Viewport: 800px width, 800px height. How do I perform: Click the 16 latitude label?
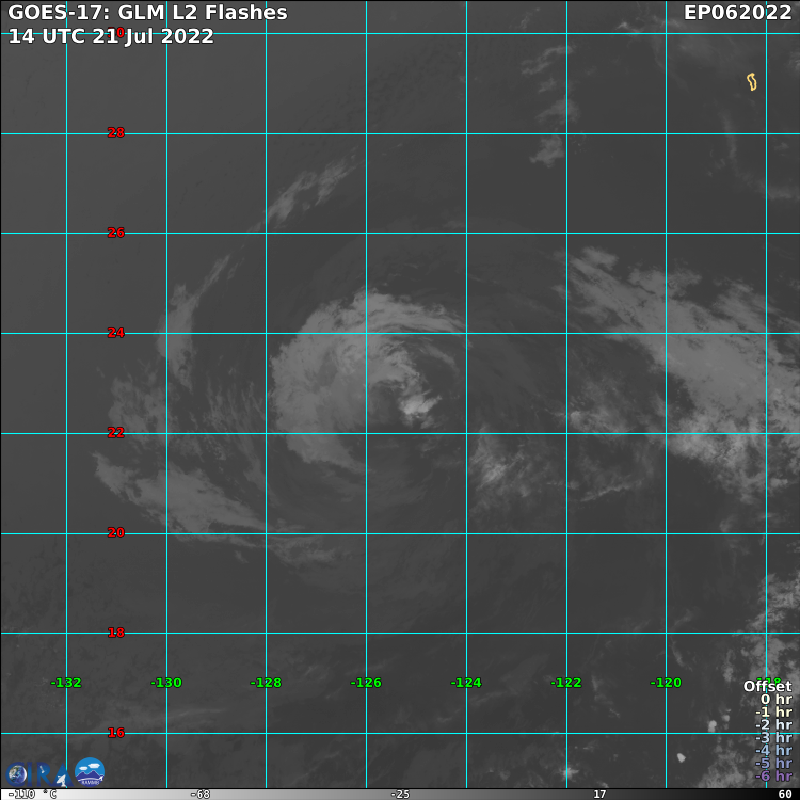tap(116, 733)
